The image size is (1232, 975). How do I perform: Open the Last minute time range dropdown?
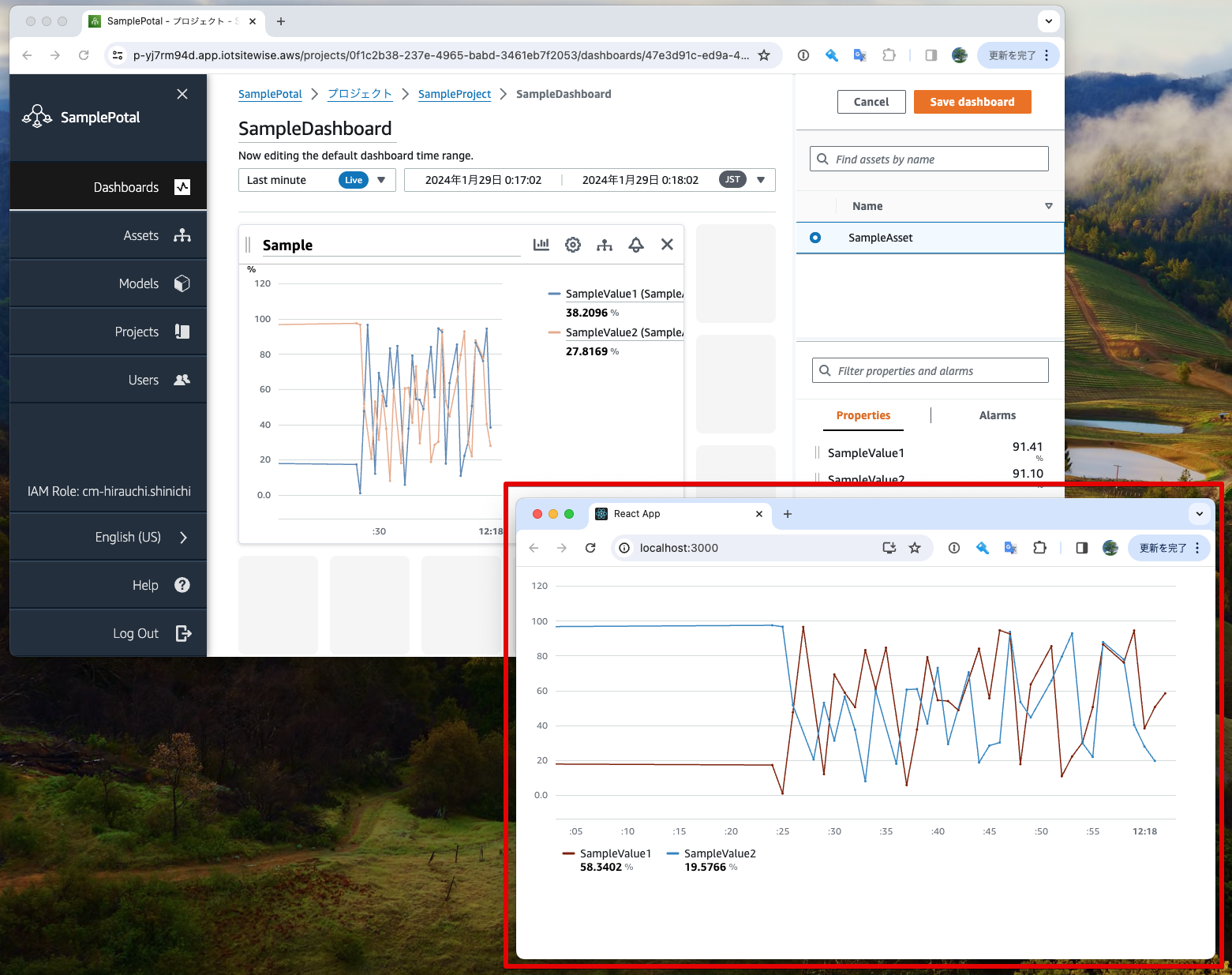point(381,179)
